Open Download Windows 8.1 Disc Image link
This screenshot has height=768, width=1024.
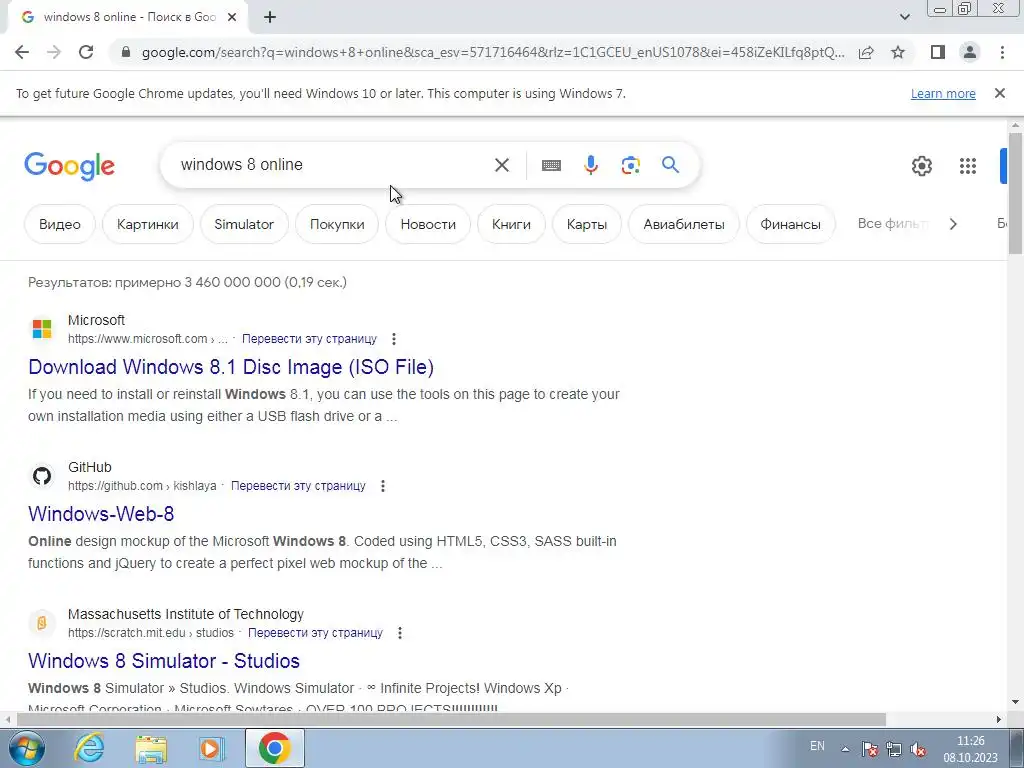[x=231, y=367]
